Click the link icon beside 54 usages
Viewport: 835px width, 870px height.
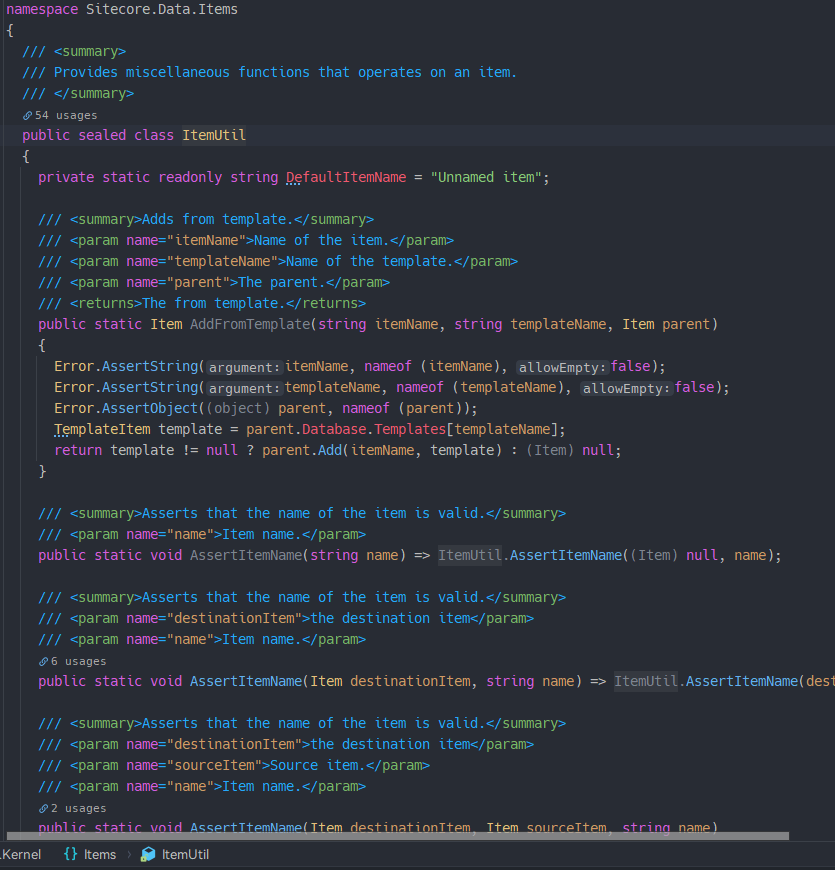tap(27, 115)
